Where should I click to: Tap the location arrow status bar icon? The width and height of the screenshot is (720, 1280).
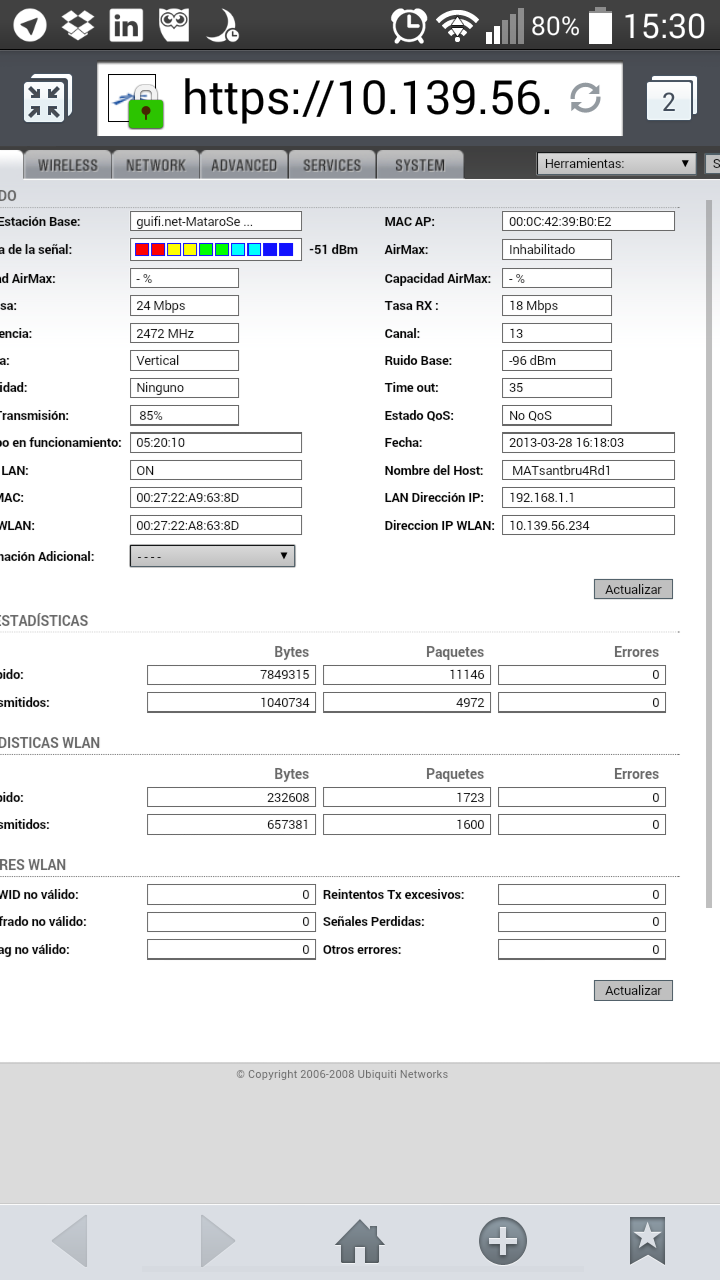(30, 26)
